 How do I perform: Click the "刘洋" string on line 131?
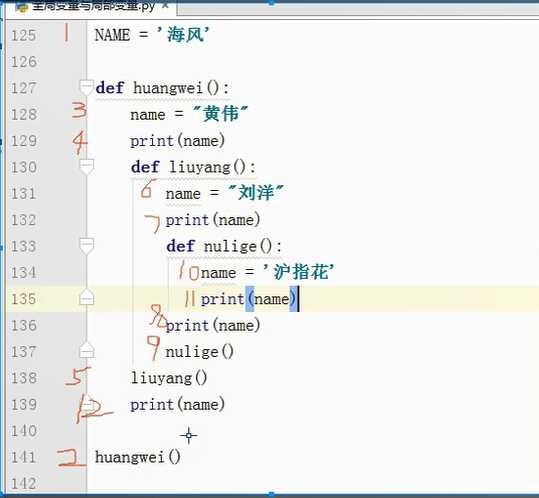pos(256,193)
